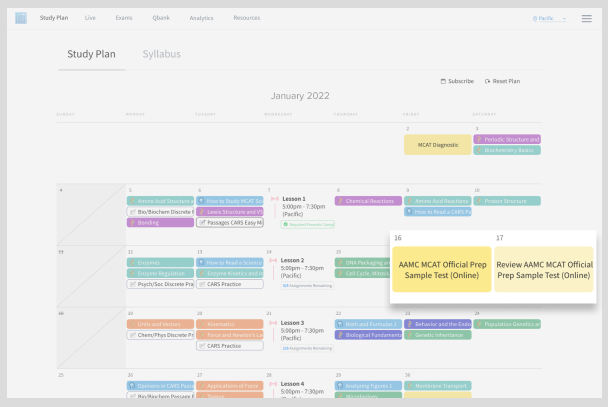The image size is (608, 407).
Task: Open How to Read a CARS Passage event
Action: 438,212
